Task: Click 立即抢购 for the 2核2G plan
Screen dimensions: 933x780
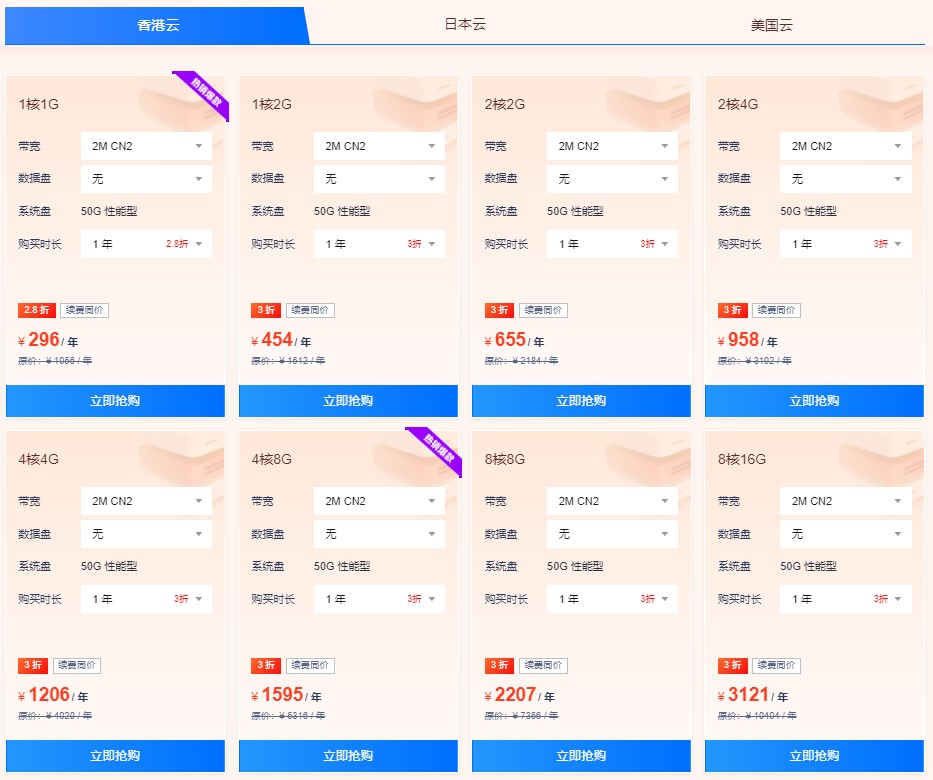Action: (x=581, y=400)
